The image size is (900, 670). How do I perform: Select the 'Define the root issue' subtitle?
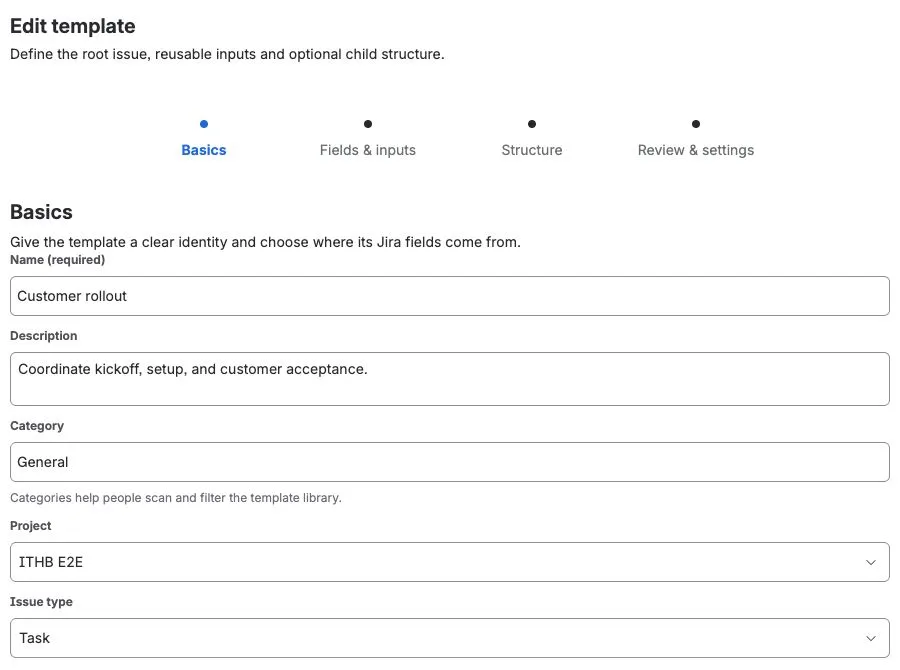tap(227, 54)
